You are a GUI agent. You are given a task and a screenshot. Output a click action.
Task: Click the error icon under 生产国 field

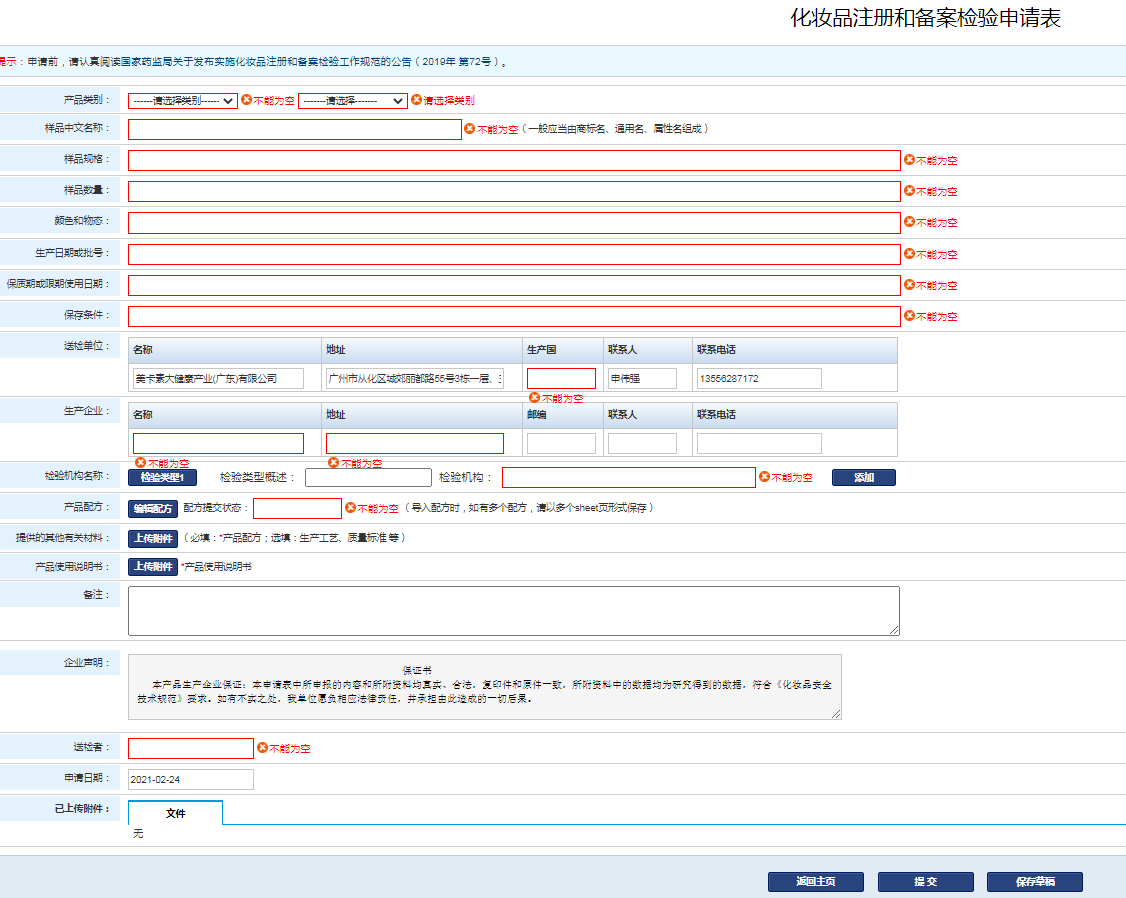(534, 397)
